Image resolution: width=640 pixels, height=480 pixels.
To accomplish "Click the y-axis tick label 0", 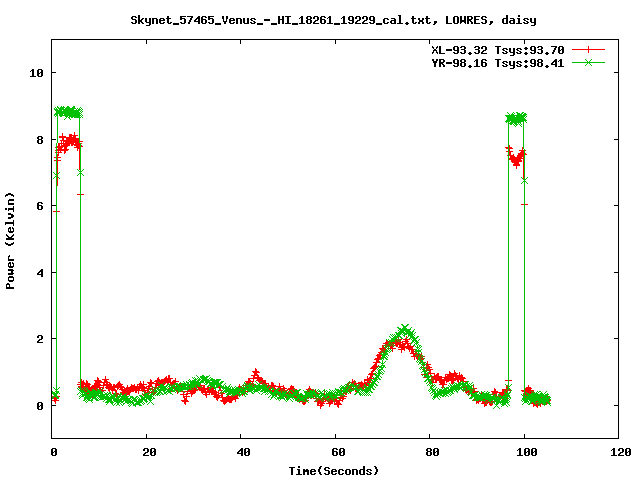I will (40, 406).
